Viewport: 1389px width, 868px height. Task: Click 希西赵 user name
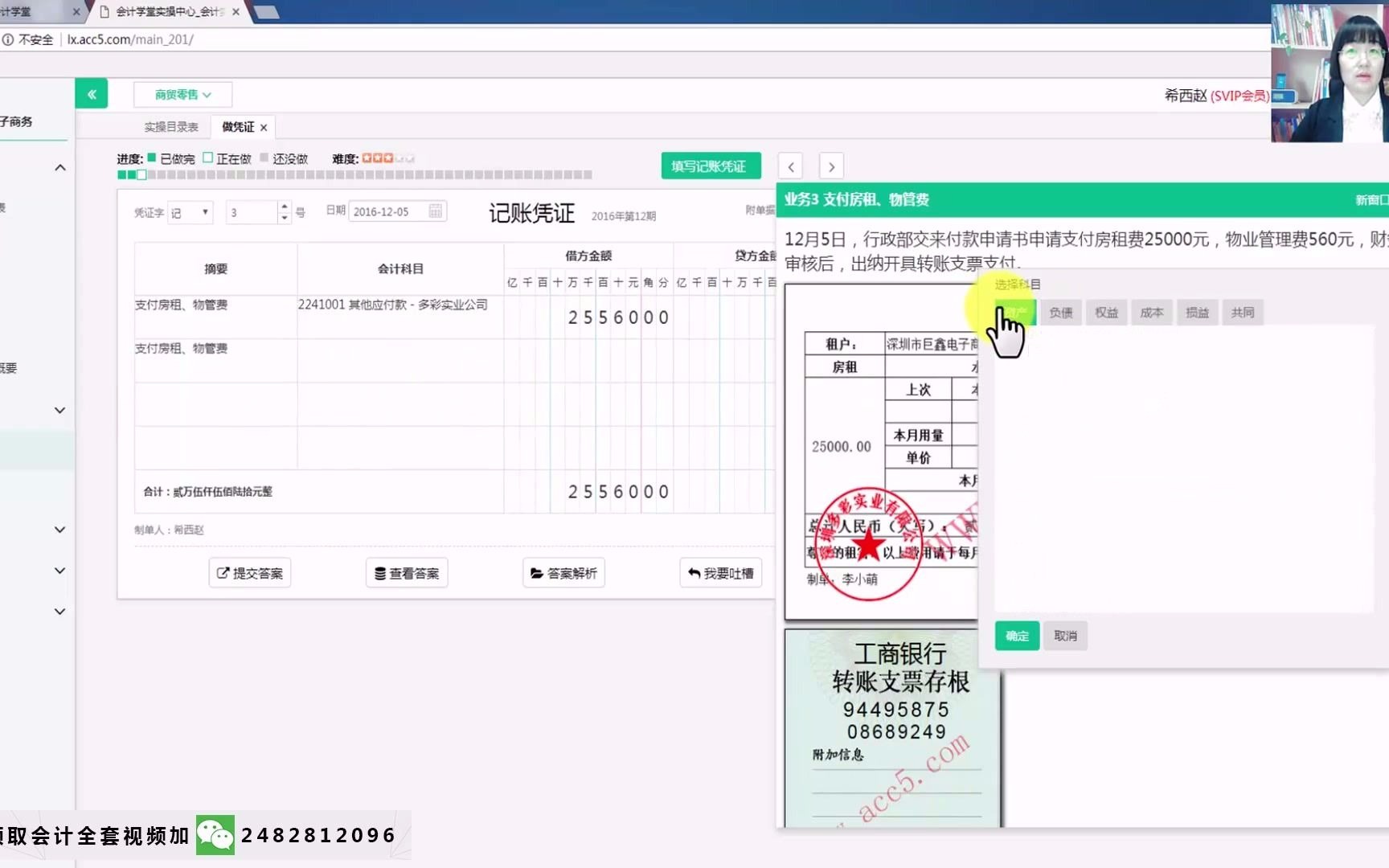tap(1186, 96)
